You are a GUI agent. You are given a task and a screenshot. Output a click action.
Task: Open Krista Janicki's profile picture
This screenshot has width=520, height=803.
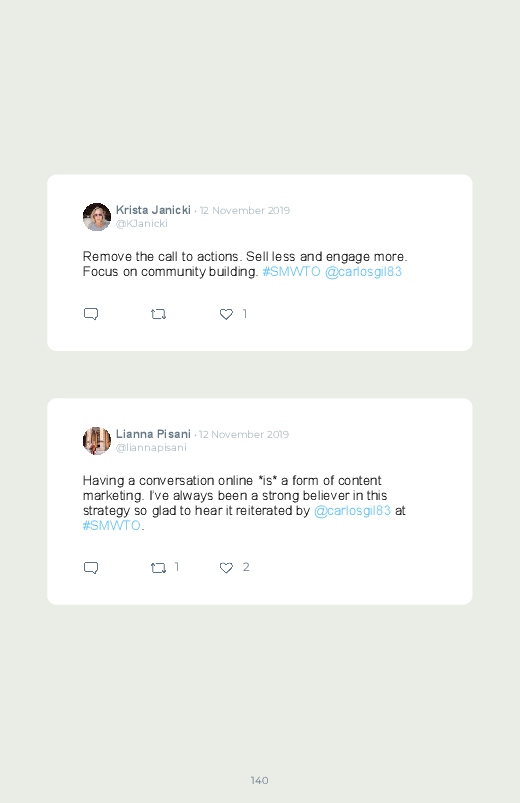click(x=97, y=217)
